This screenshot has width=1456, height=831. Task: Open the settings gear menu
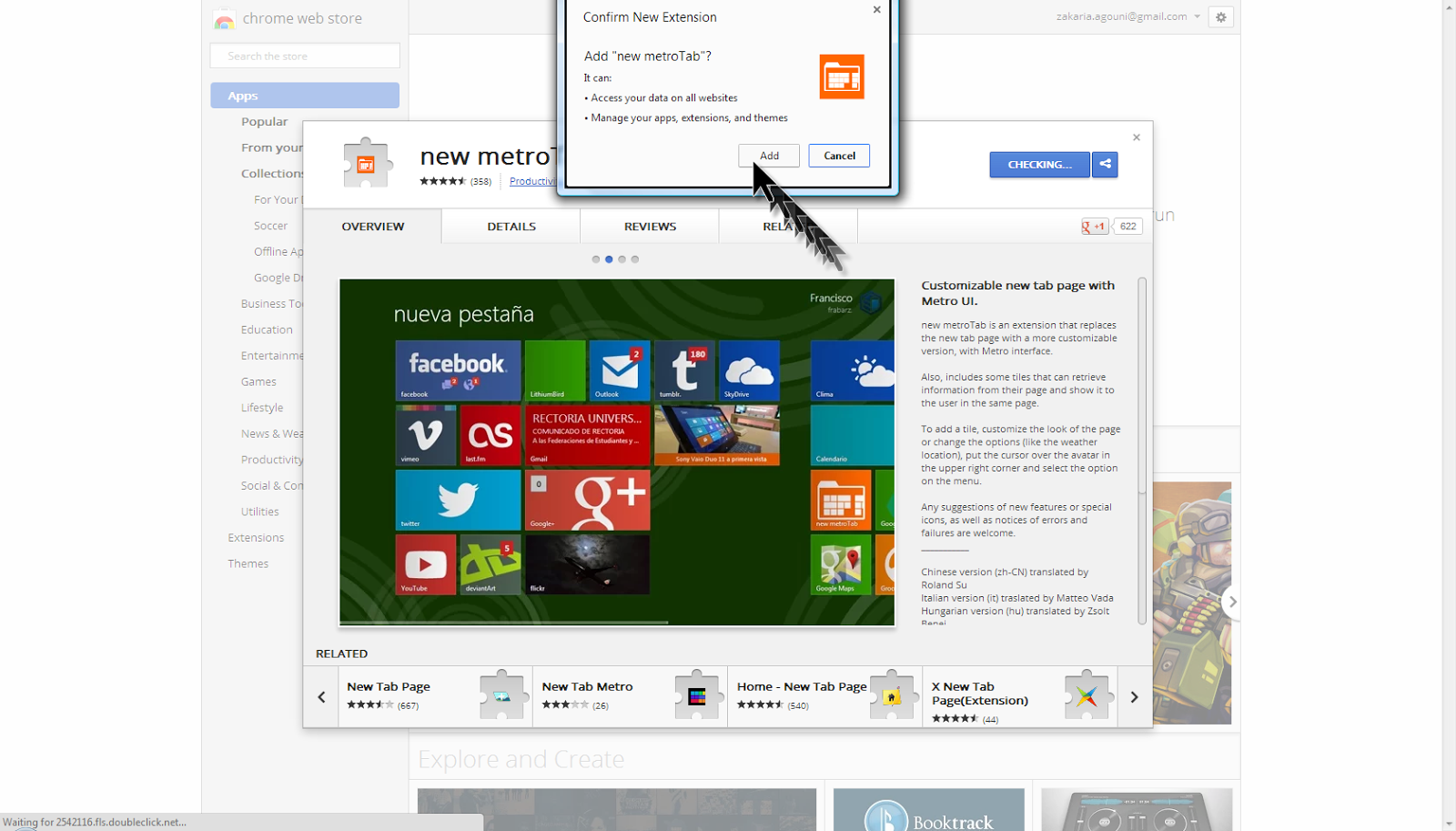click(1221, 17)
